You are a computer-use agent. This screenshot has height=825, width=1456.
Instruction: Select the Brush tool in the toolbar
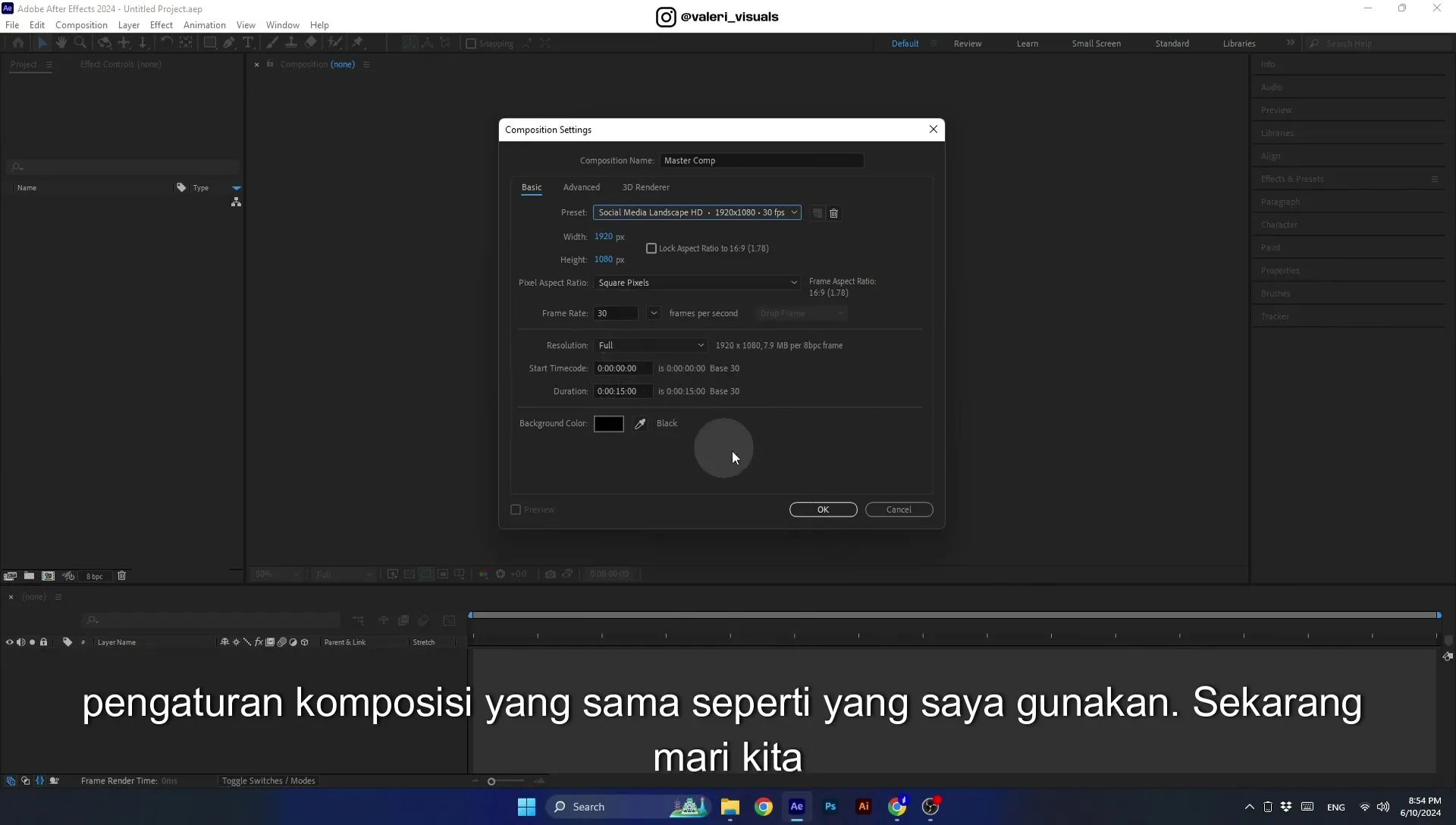pos(271,43)
